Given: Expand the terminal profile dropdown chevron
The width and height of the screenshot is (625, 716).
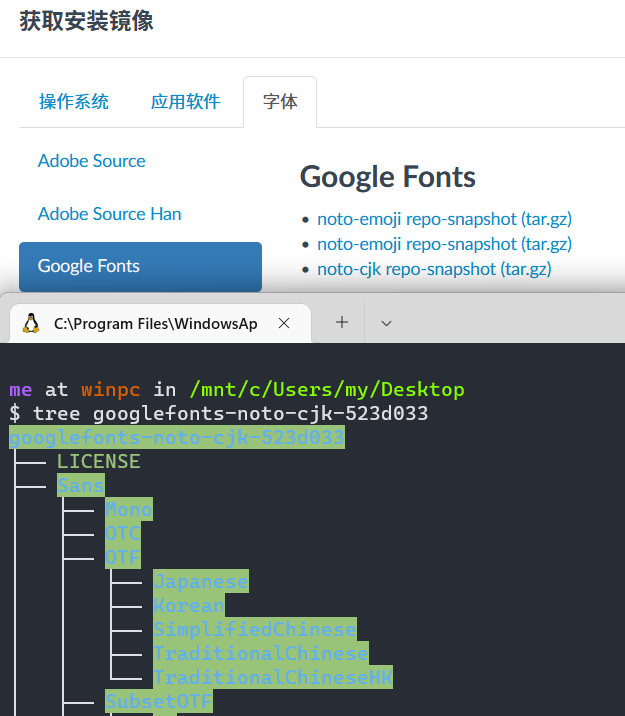Looking at the screenshot, I should (386, 323).
